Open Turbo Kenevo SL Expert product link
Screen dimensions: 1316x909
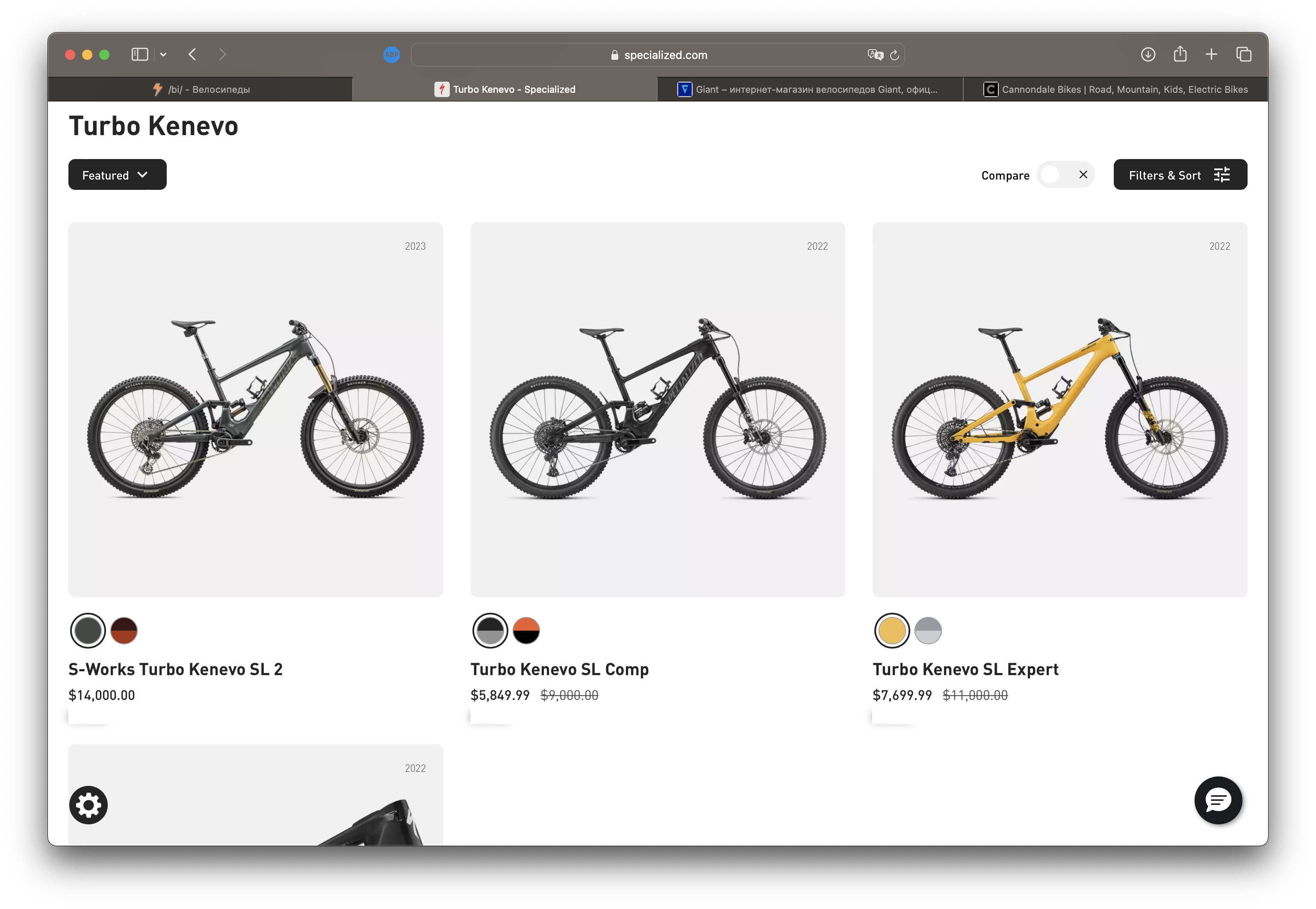pos(965,669)
